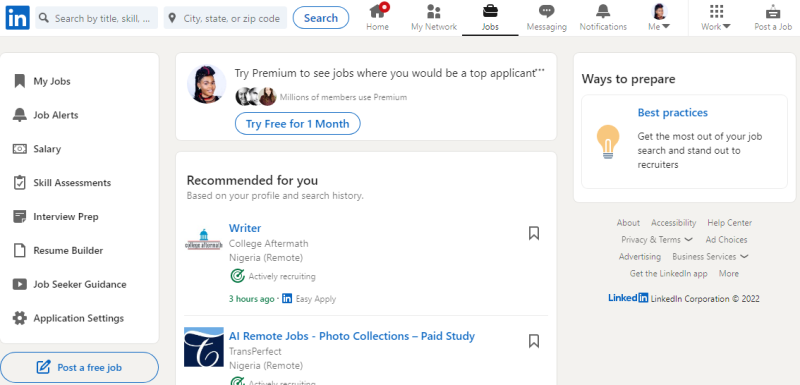Click the Interview Prep icon
This screenshot has width=800, height=385.
click(x=19, y=217)
